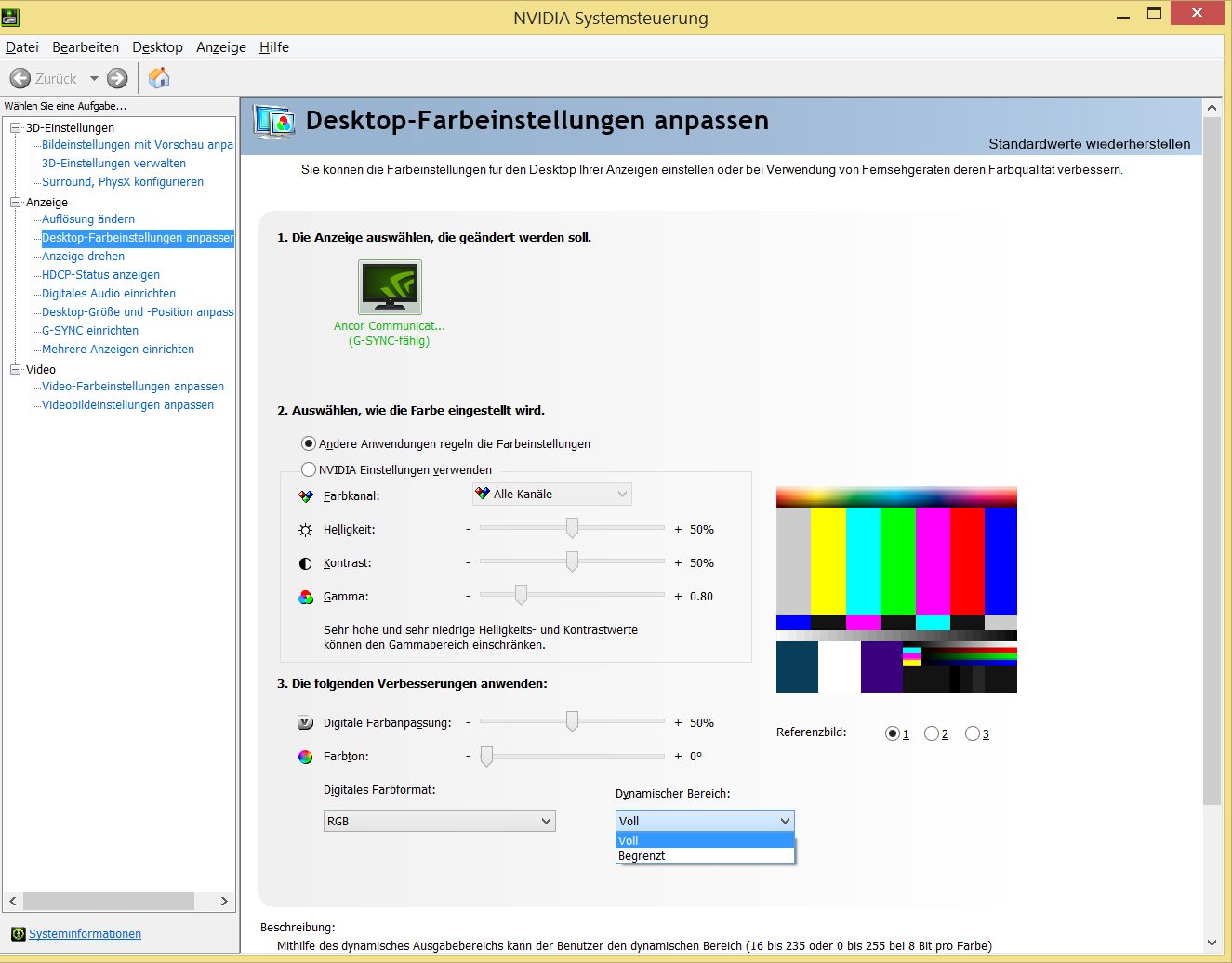Go to 'Auflösung ändern' page

tap(88, 219)
